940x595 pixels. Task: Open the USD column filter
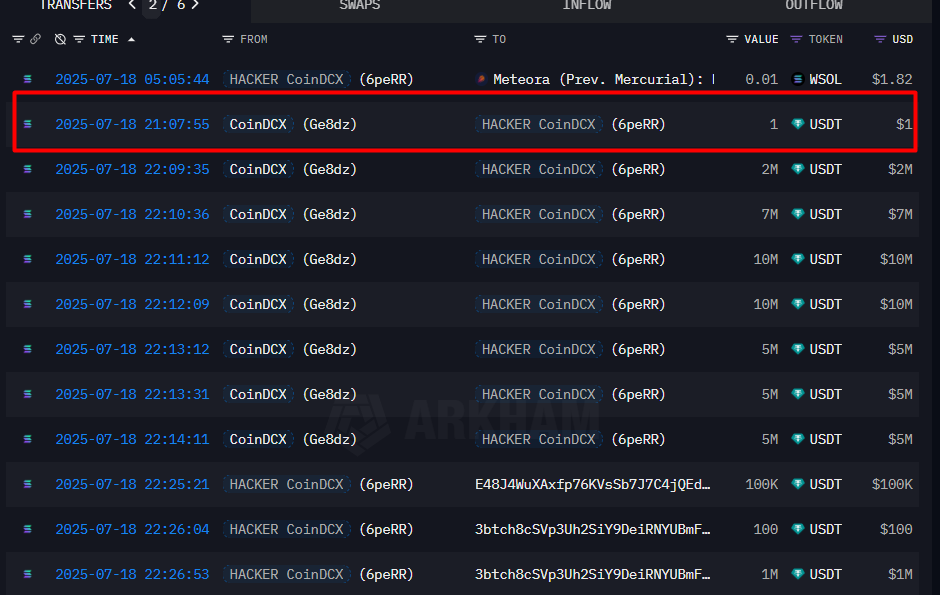(880, 39)
